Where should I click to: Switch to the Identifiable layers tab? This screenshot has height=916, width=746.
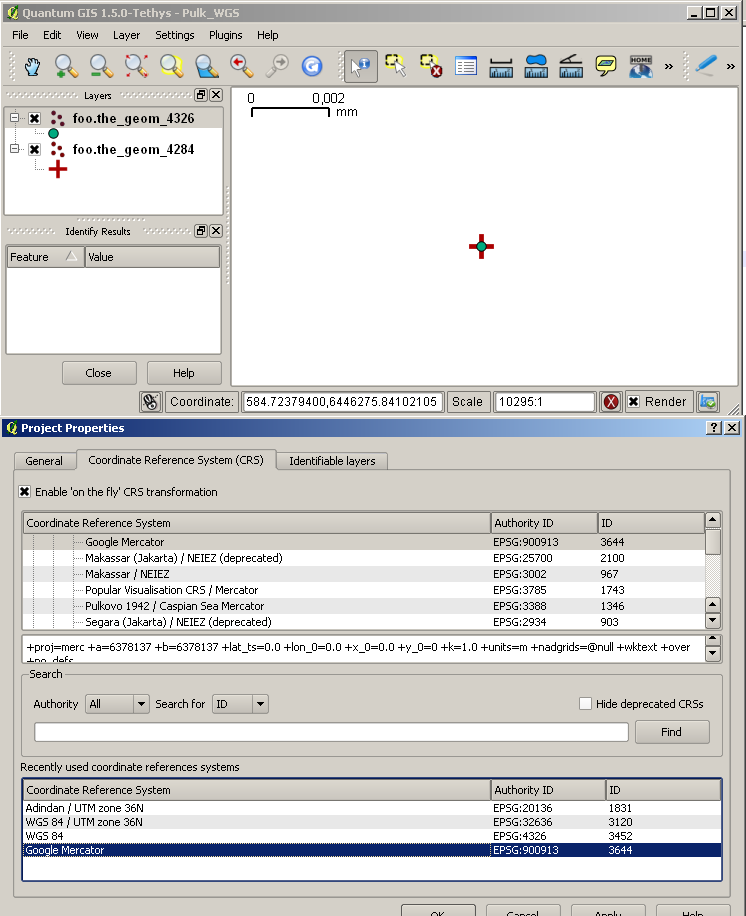(x=332, y=461)
